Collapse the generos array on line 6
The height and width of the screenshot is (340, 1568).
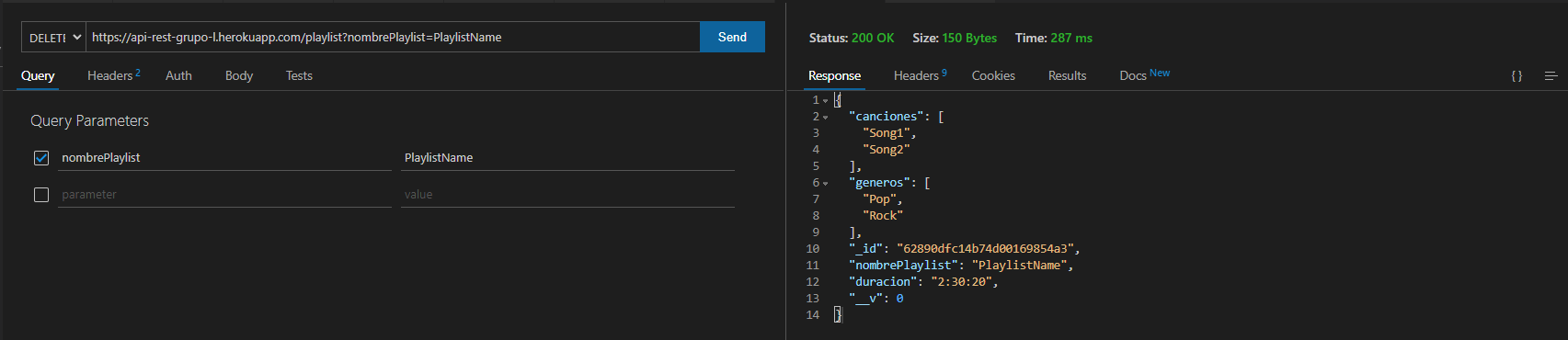point(825,183)
